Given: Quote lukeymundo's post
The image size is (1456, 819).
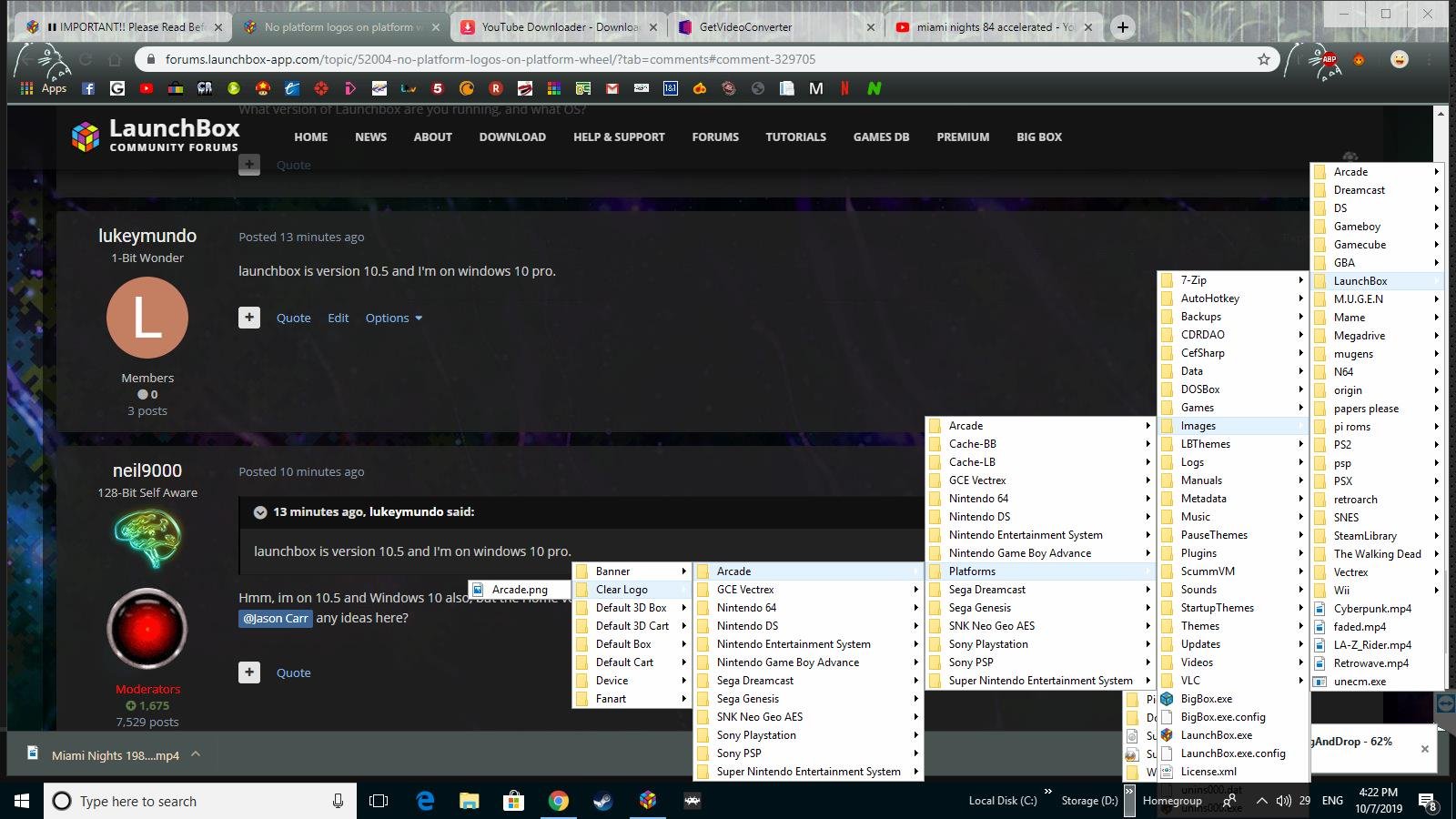Looking at the screenshot, I should [x=293, y=318].
